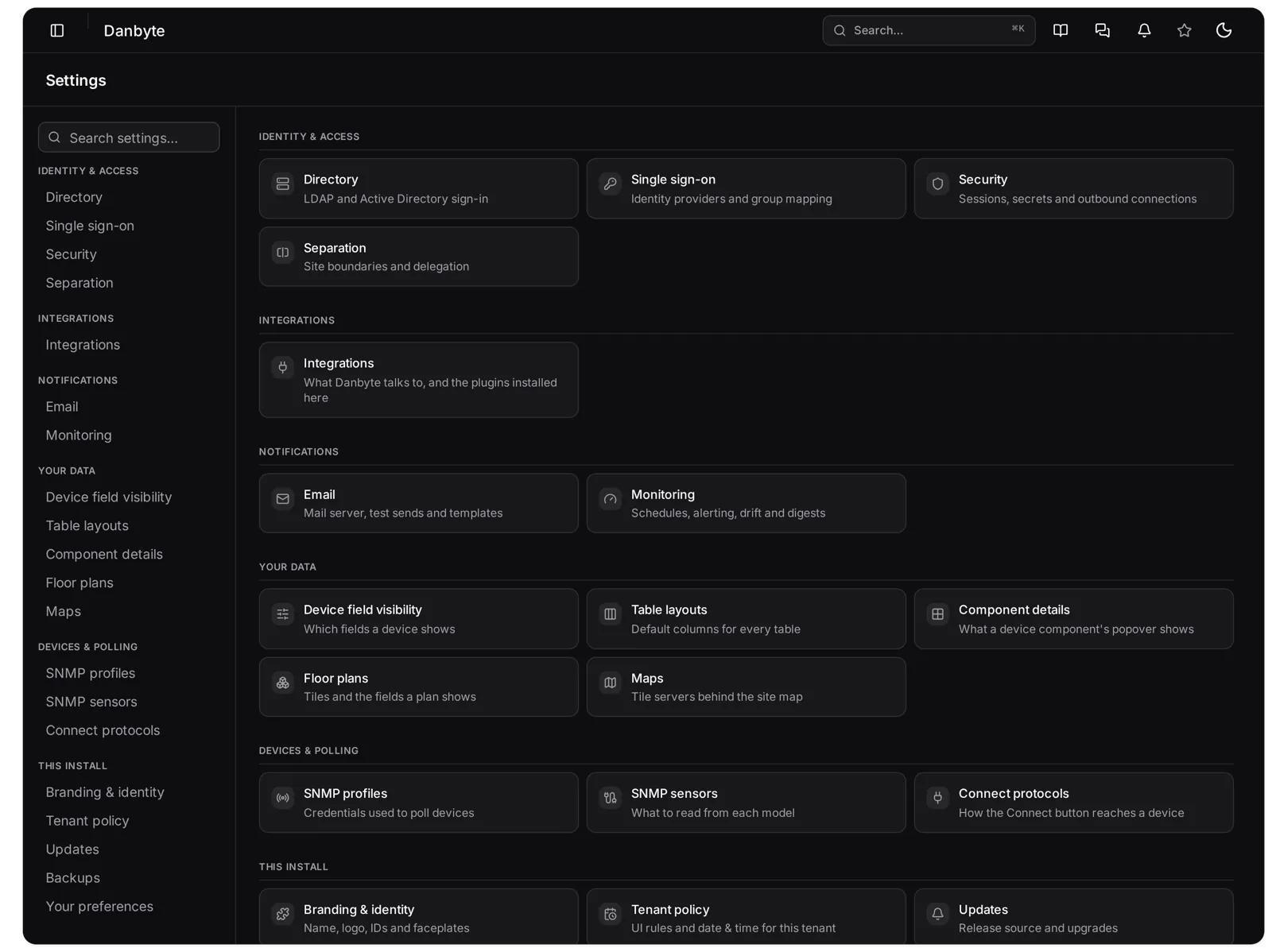
Task: Open 'Default columns for every table' card
Action: (x=746, y=619)
